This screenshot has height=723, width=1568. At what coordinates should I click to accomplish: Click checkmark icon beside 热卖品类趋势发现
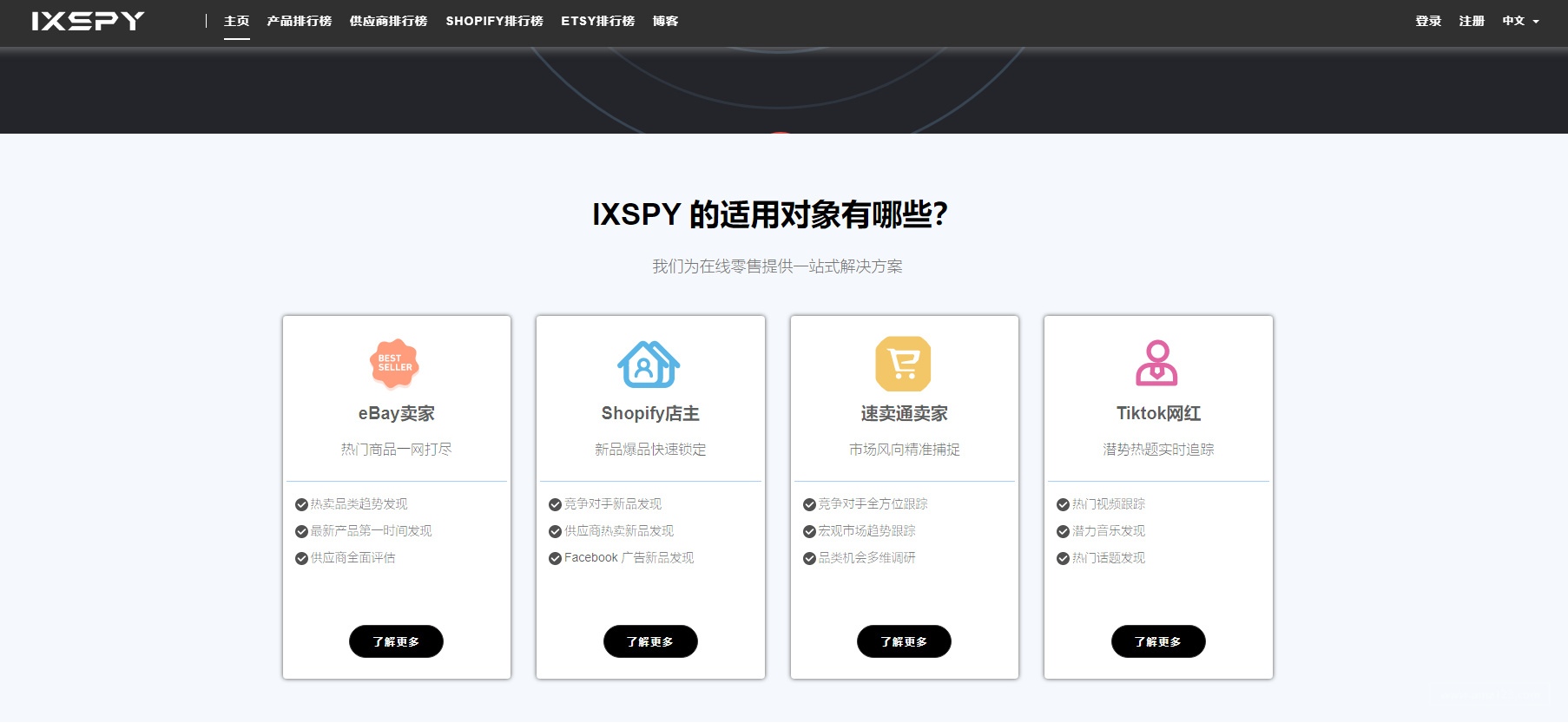301,504
